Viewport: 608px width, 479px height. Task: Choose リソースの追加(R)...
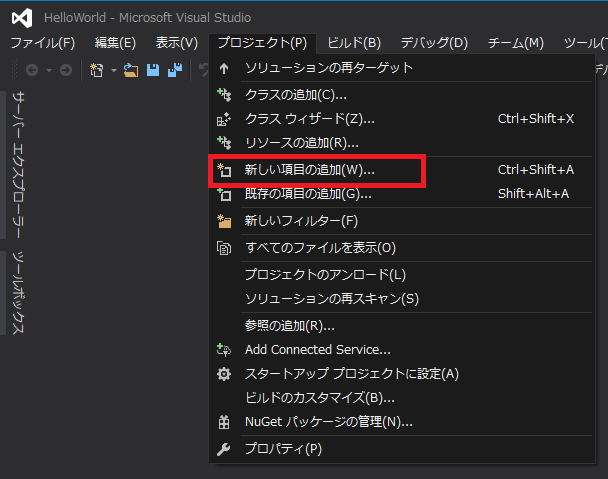pos(402,143)
